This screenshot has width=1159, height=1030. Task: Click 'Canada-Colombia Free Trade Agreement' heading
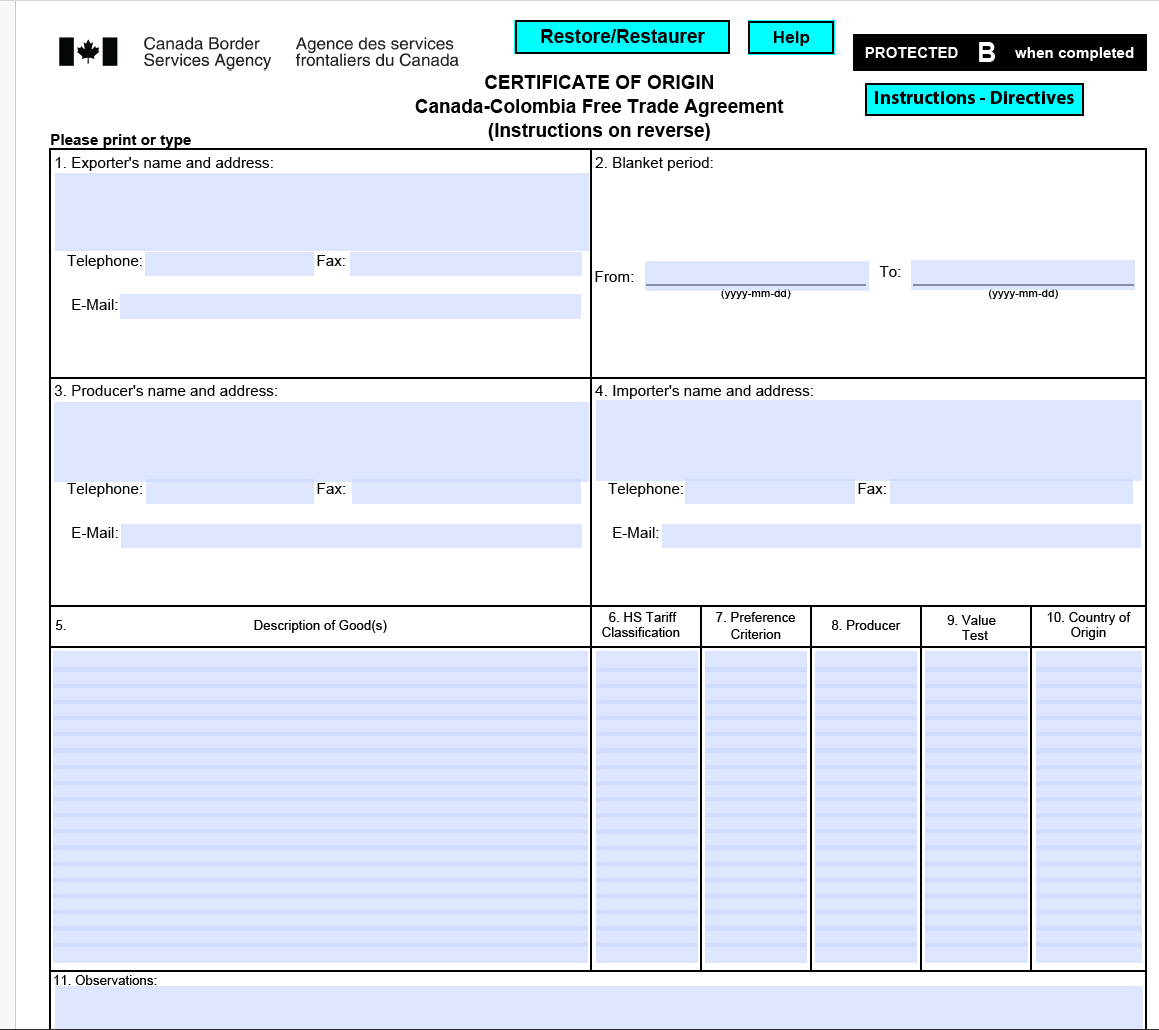tap(599, 106)
